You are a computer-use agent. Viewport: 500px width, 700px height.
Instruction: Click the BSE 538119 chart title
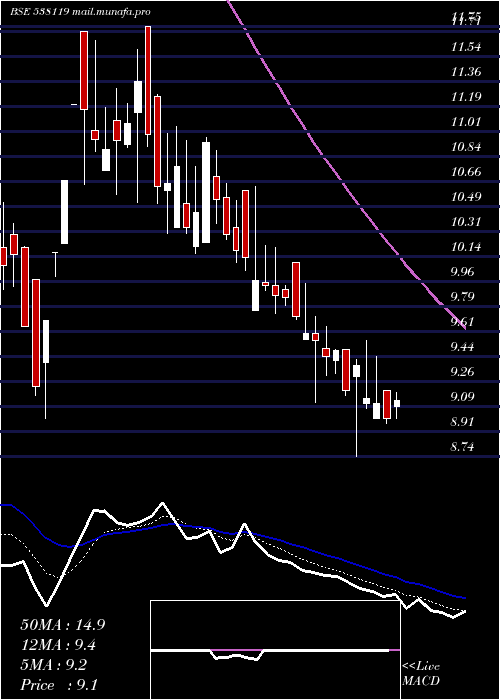coord(80,12)
